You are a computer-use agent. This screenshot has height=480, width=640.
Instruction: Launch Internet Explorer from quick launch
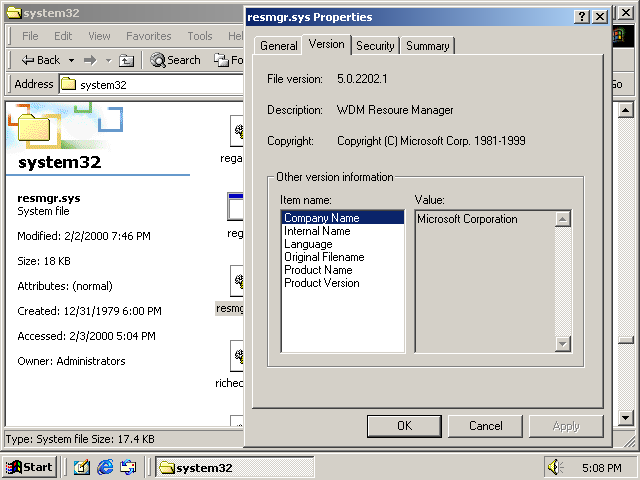pos(105,467)
